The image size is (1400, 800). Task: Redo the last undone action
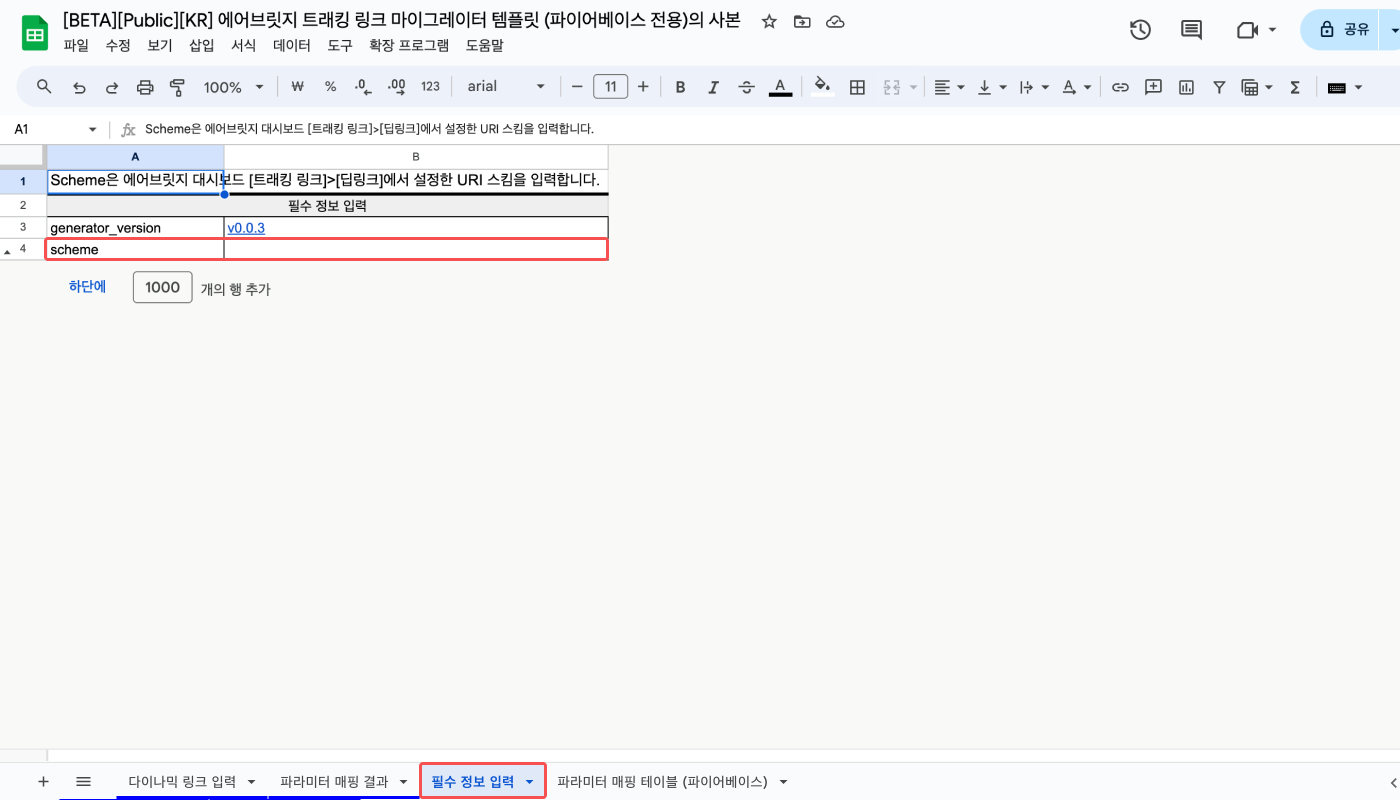pos(112,87)
